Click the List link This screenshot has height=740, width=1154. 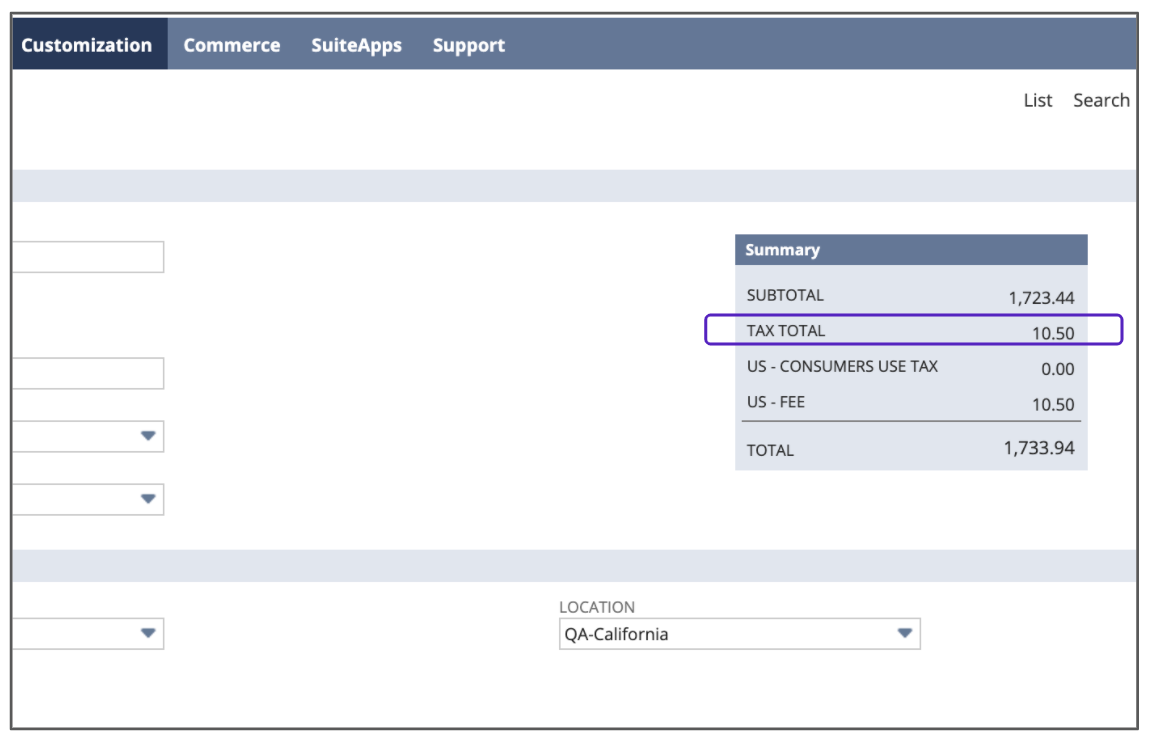tap(1037, 100)
